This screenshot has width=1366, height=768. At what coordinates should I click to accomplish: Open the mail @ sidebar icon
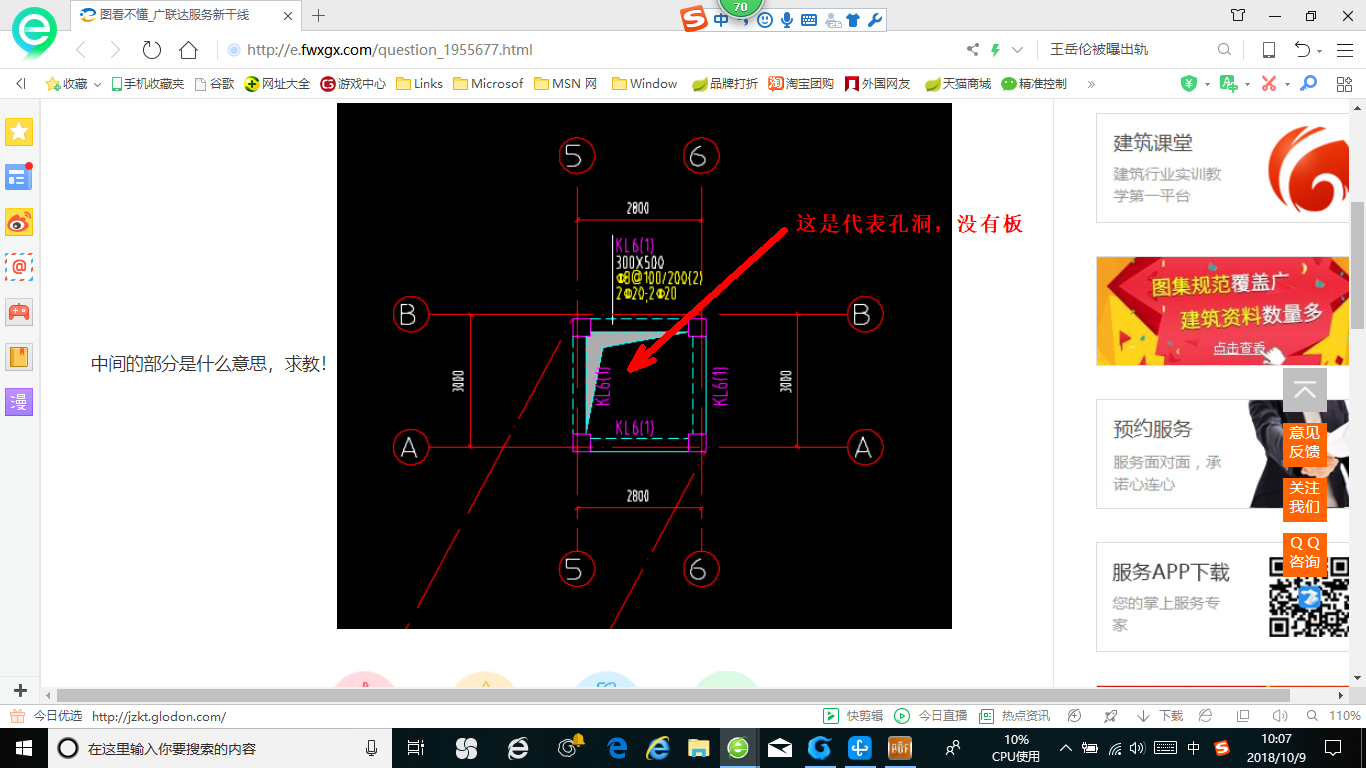[19, 267]
